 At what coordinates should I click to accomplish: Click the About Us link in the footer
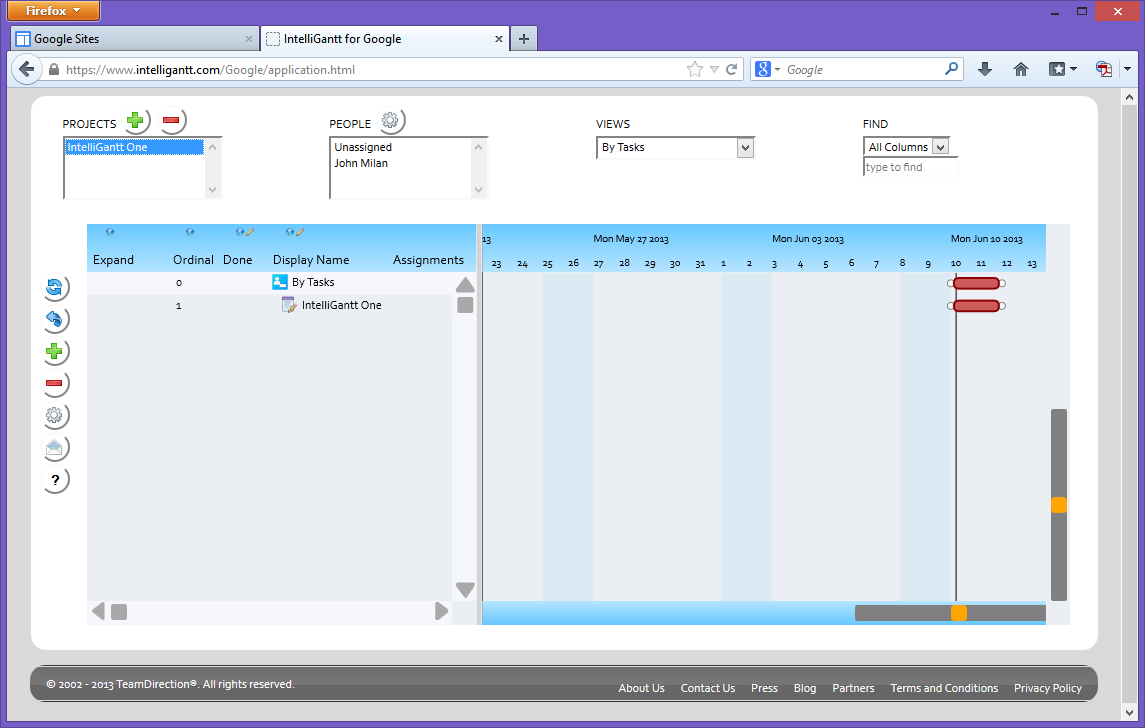click(641, 688)
